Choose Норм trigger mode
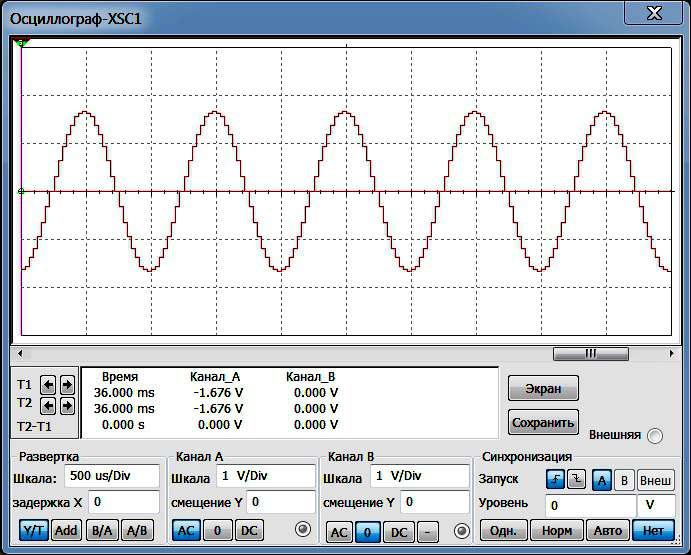 (x=557, y=530)
